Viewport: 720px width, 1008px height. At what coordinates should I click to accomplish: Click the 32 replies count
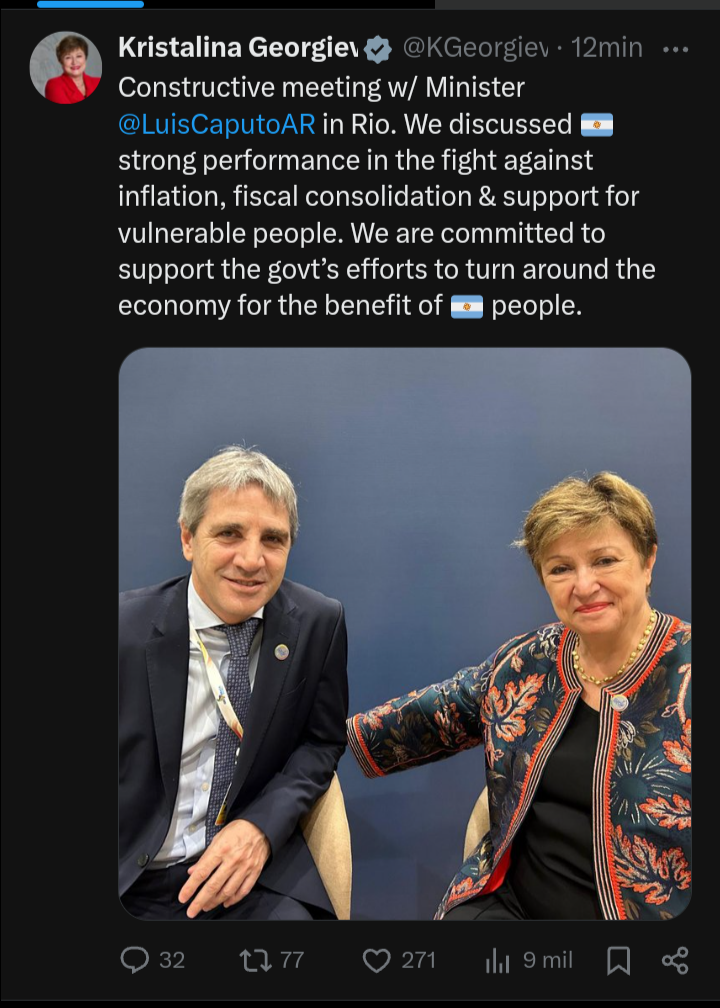pos(172,960)
